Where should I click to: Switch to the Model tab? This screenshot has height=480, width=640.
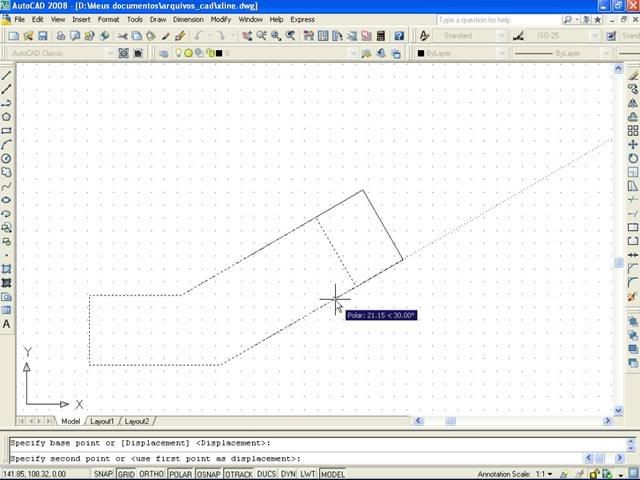(71, 421)
